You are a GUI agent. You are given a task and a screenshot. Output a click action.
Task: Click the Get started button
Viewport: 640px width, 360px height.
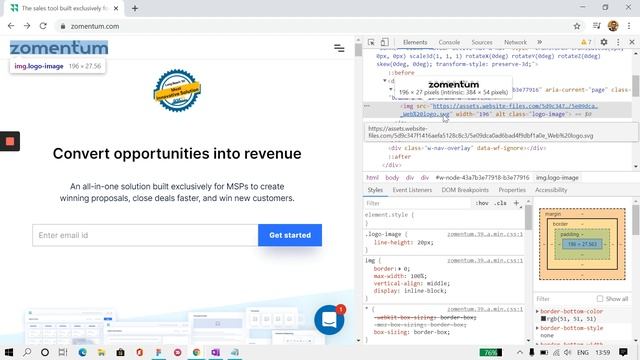tap(290, 235)
